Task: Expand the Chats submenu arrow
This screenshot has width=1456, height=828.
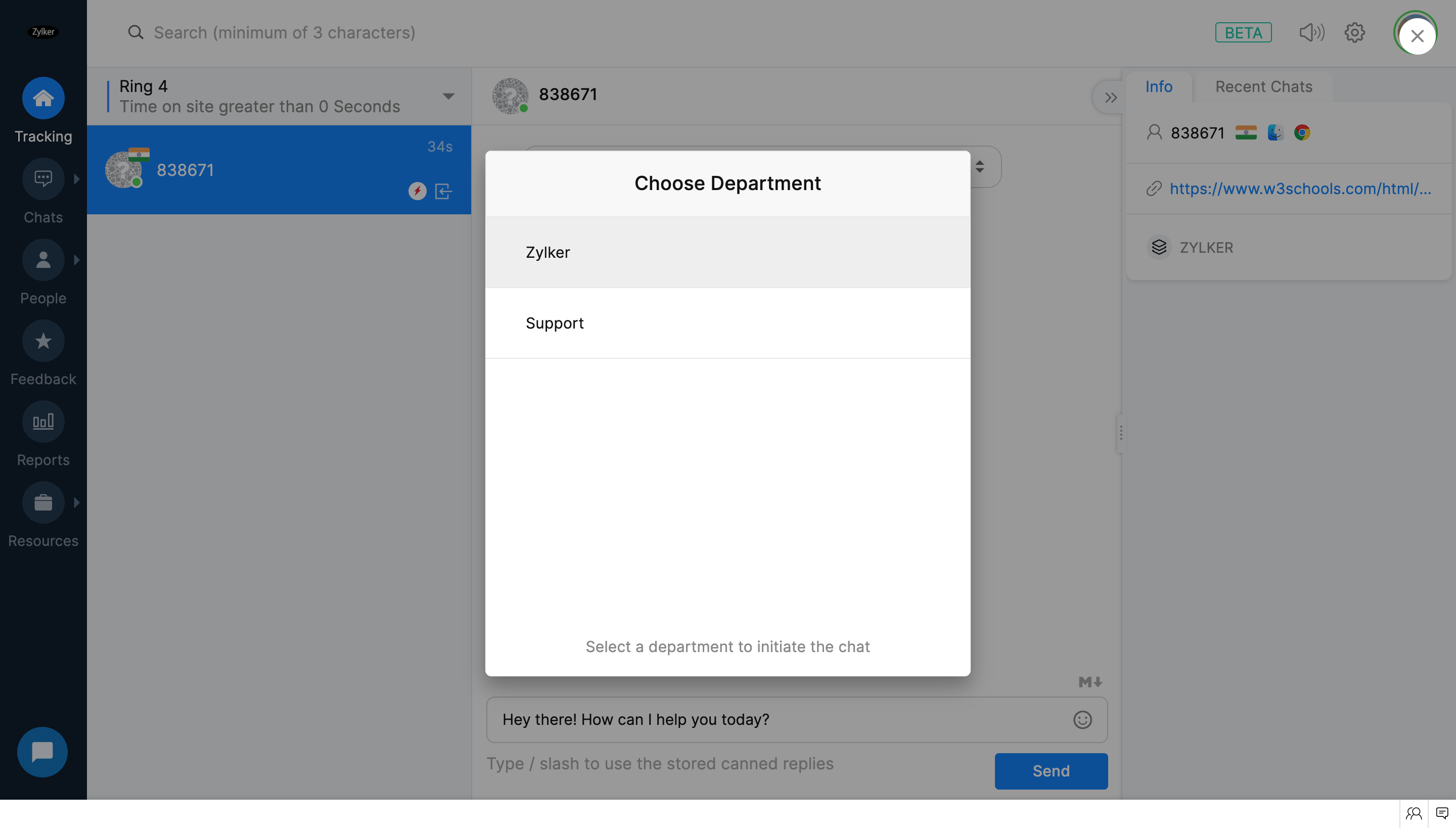Action: tap(77, 179)
